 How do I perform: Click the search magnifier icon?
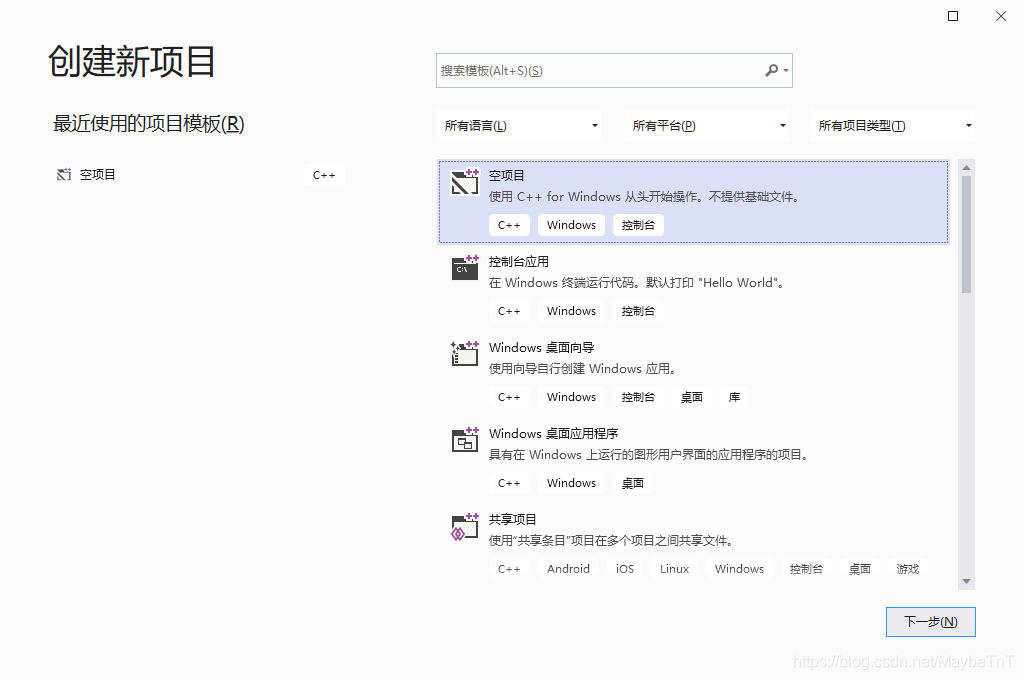771,70
